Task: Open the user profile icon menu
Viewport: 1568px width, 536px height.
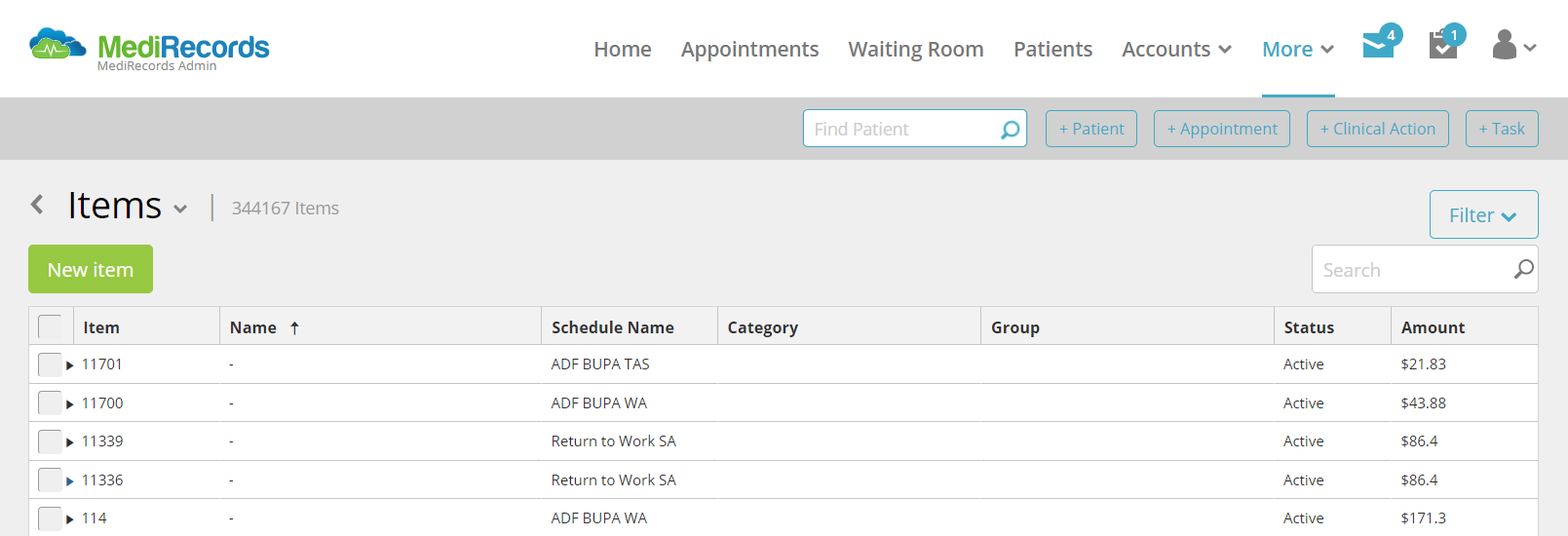Action: 1513,45
